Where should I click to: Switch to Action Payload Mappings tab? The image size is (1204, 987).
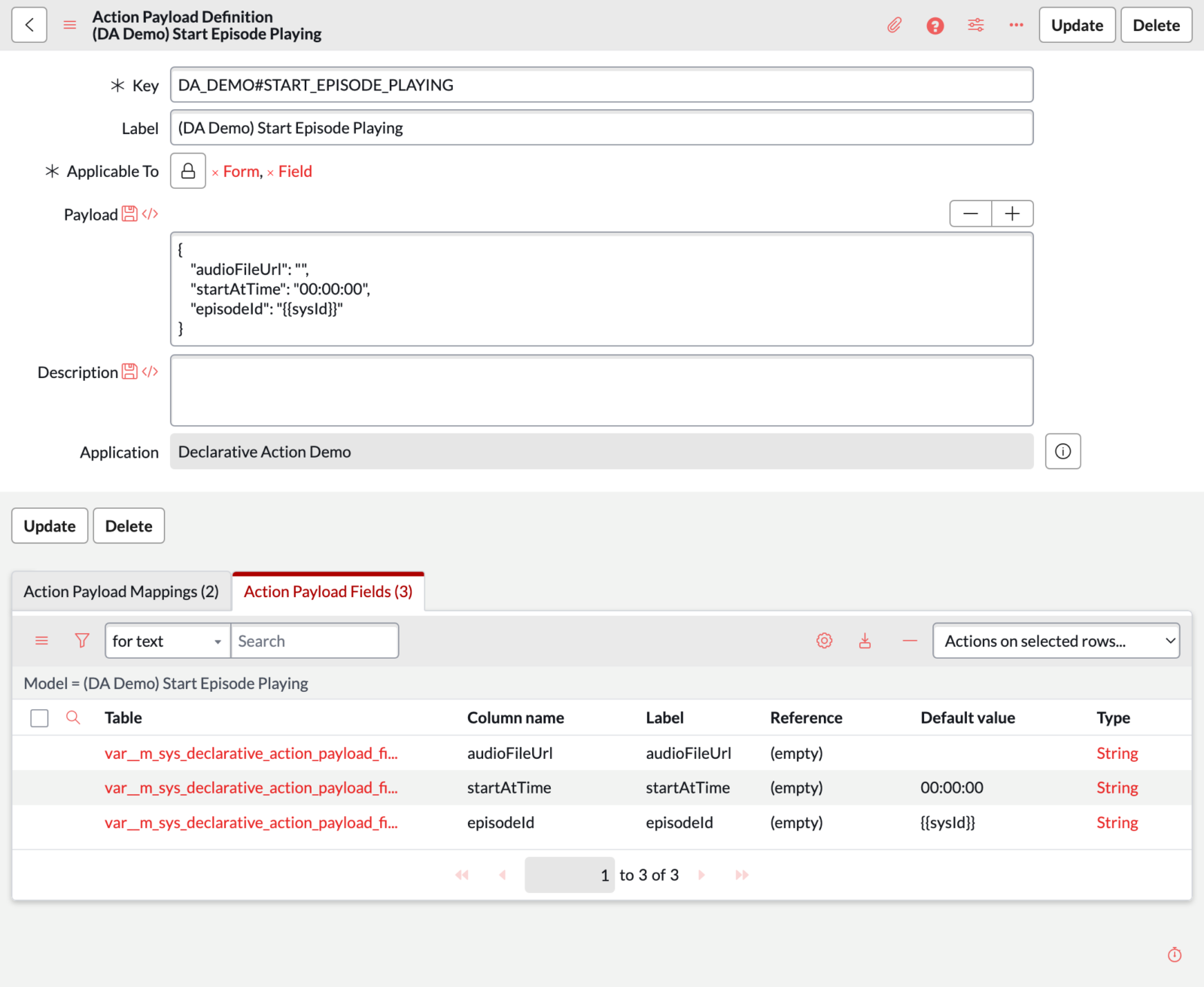121,592
